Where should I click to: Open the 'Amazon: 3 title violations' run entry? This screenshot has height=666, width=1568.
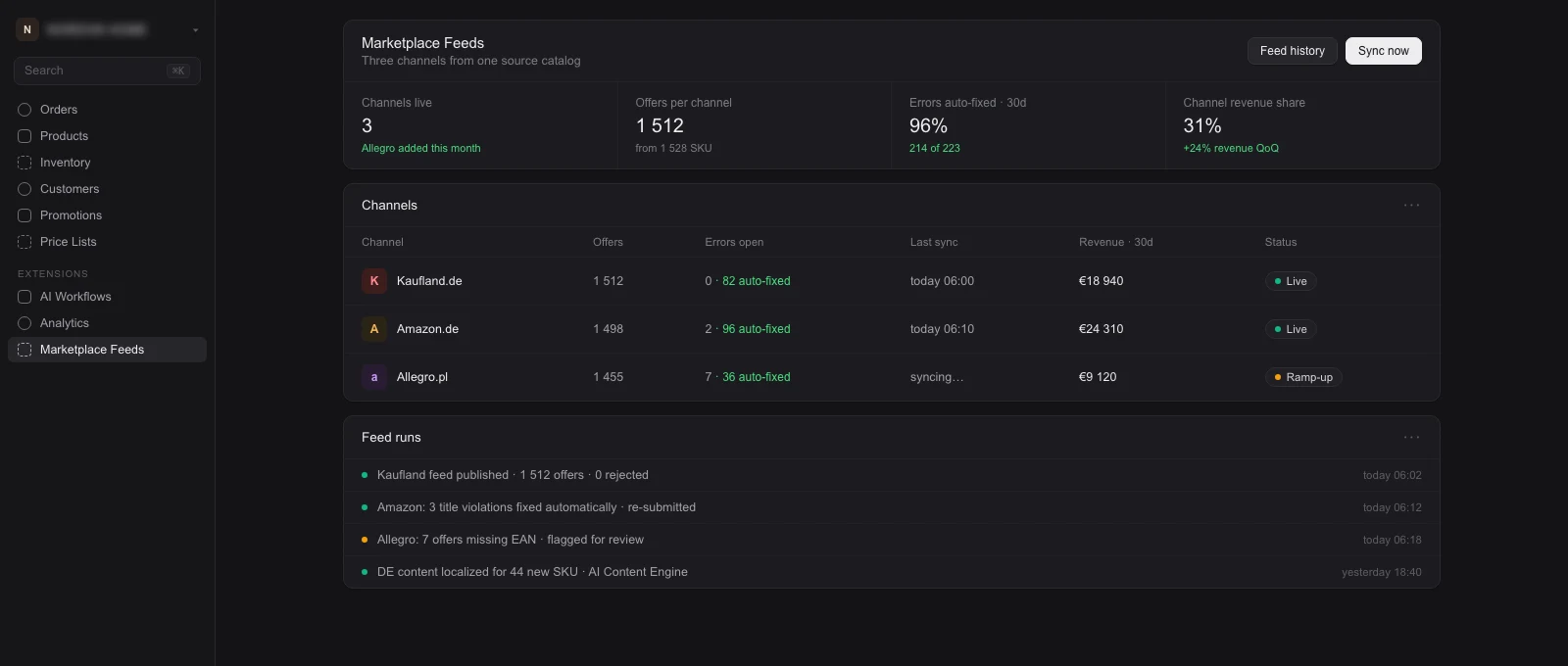click(x=892, y=507)
